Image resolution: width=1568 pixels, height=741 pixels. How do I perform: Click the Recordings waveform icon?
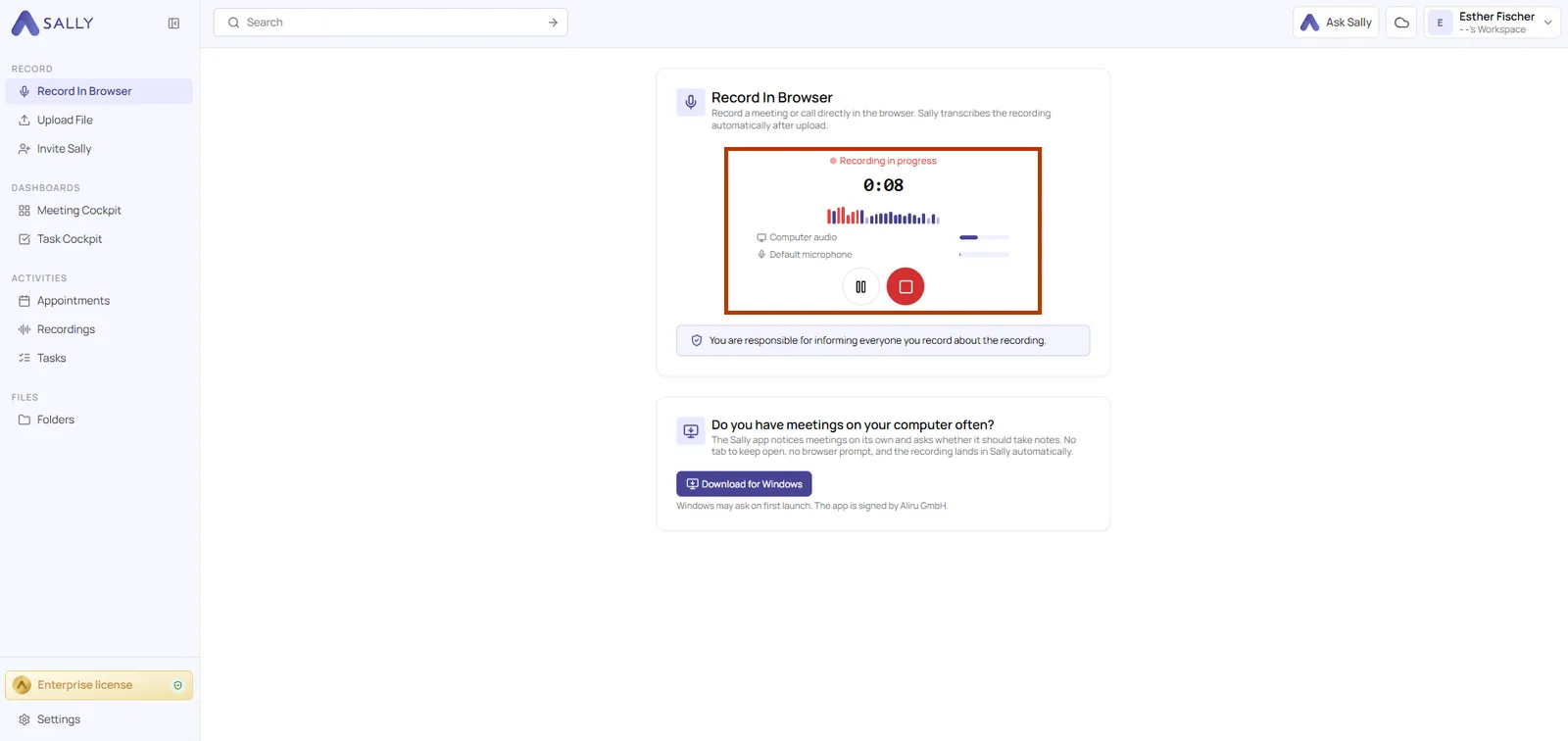pyautogui.click(x=24, y=329)
